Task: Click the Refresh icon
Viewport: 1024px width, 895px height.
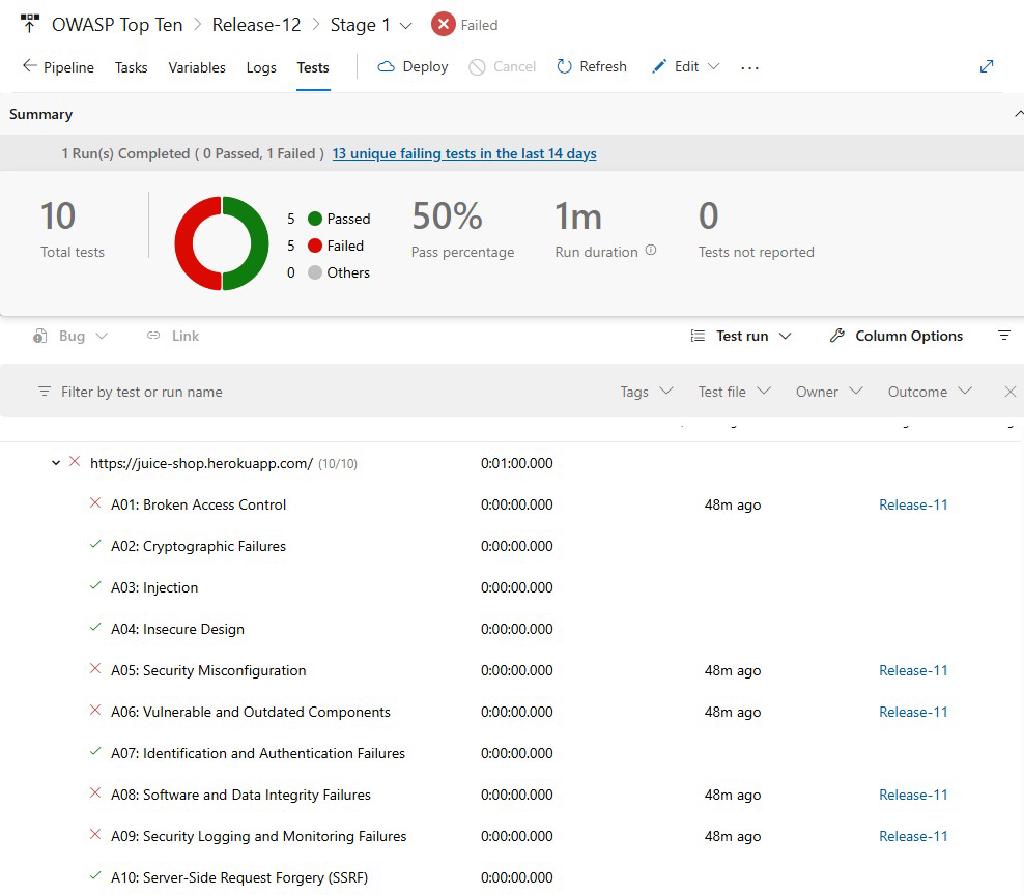Action: click(x=562, y=67)
